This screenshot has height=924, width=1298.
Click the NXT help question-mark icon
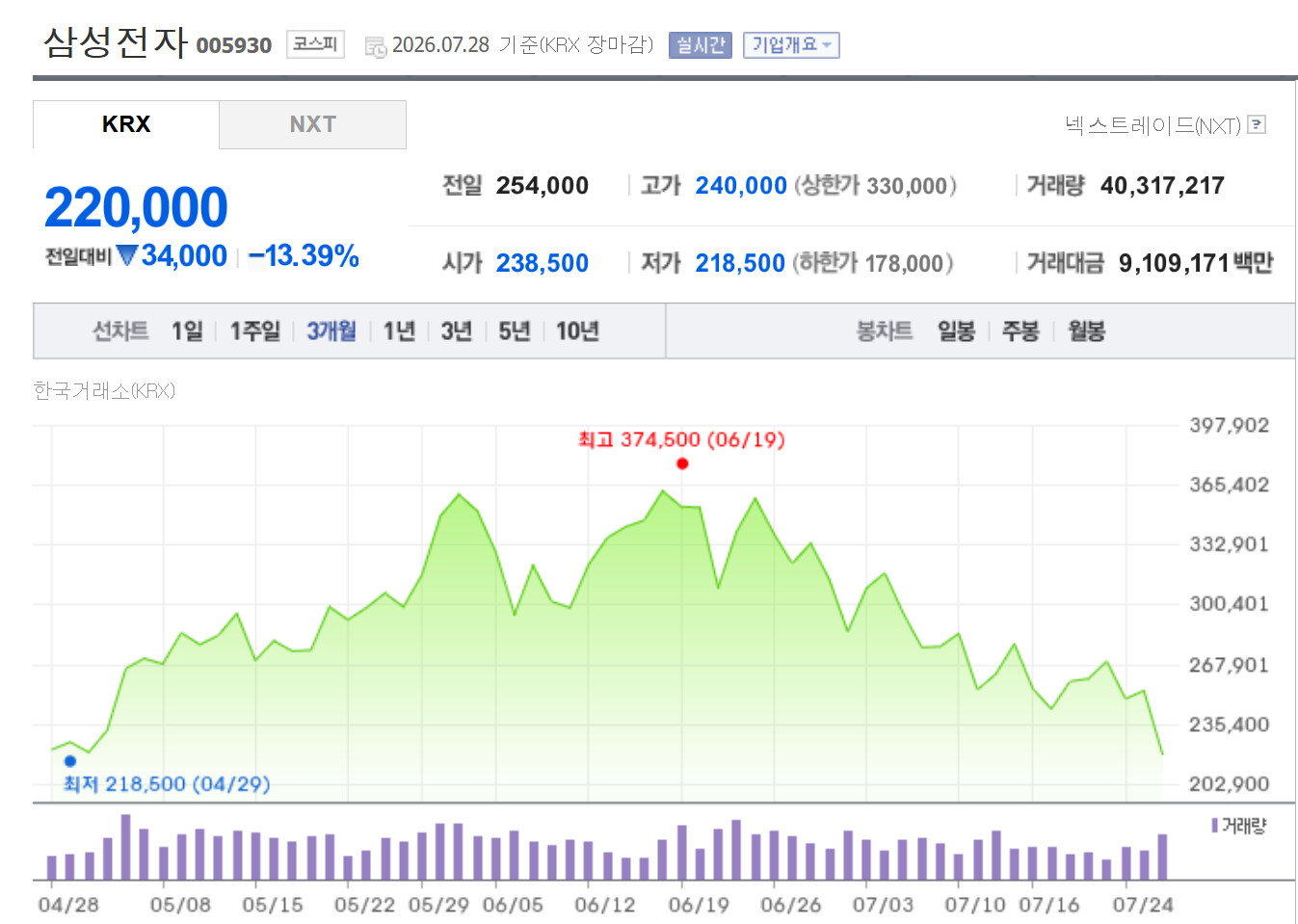1256,124
